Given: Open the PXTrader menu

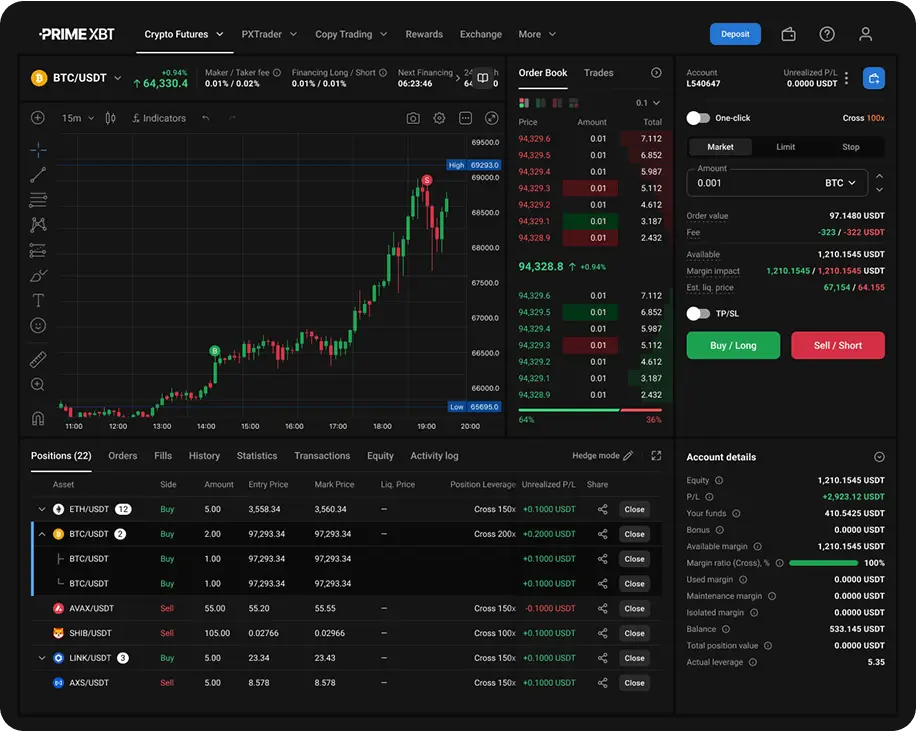Looking at the screenshot, I should pyautogui.click(x=269, y=34).
